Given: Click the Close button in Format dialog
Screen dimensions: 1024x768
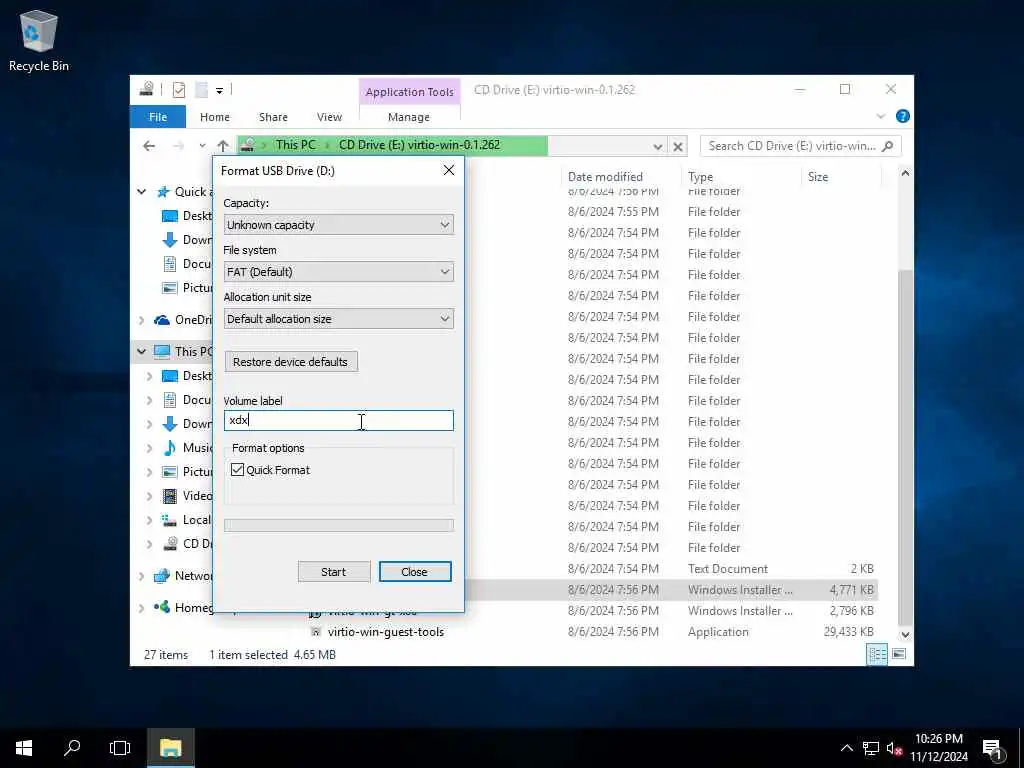Looking at the screenshot, I should [415, 572].
